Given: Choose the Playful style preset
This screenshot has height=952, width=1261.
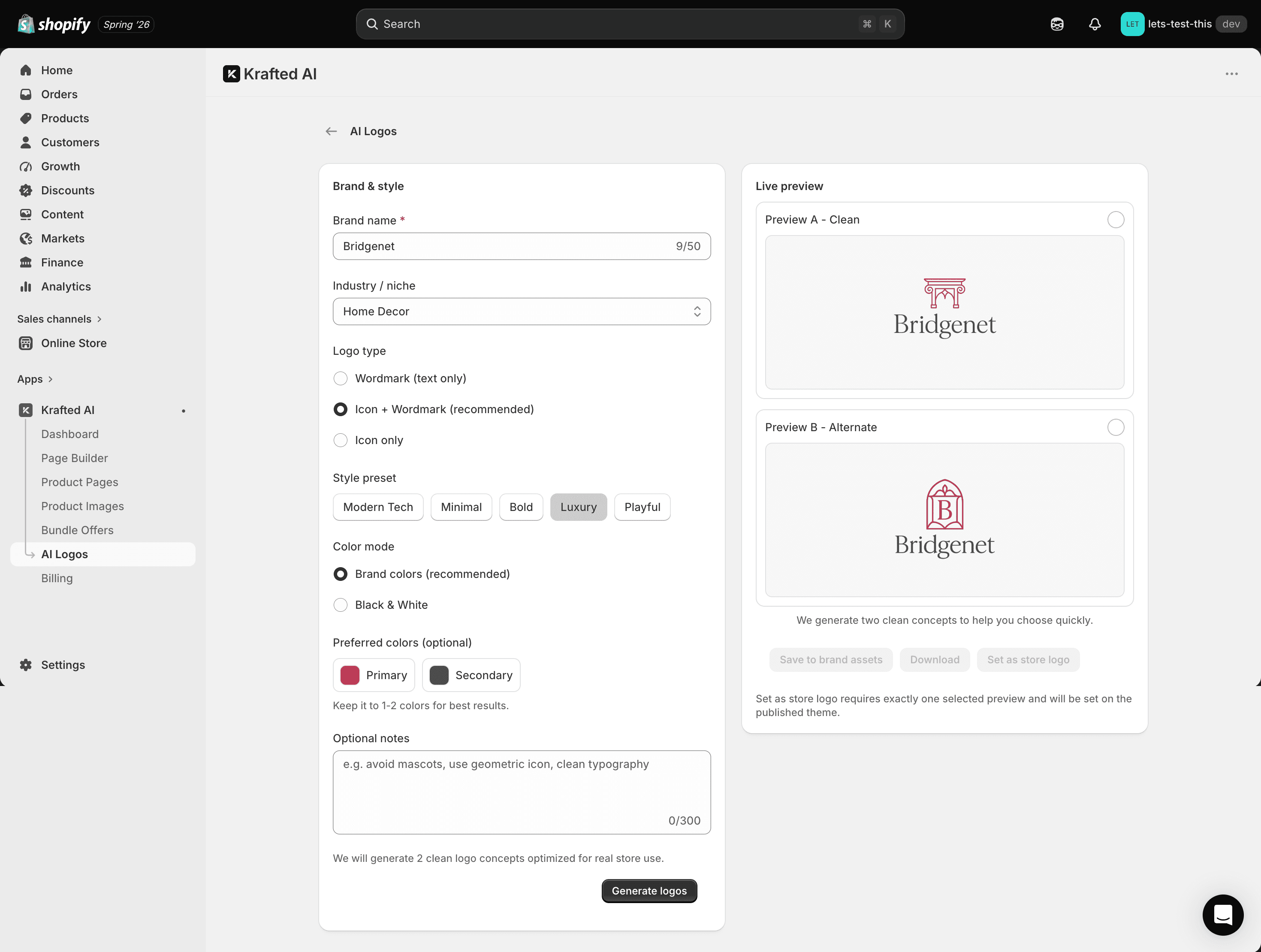Looking at the screenshot, I should [642, 507].
